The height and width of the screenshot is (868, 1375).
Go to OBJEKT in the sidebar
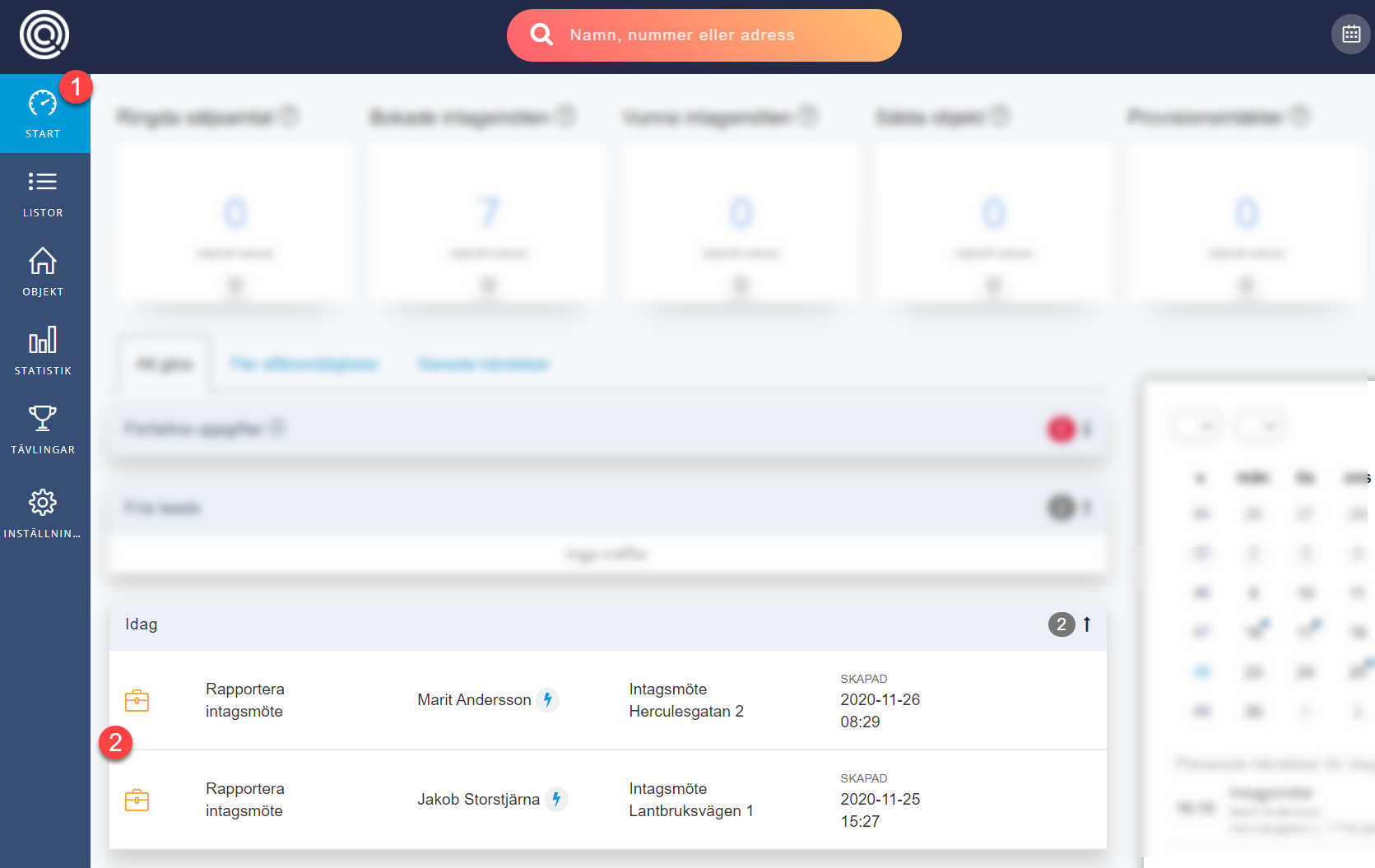point(44,272)
